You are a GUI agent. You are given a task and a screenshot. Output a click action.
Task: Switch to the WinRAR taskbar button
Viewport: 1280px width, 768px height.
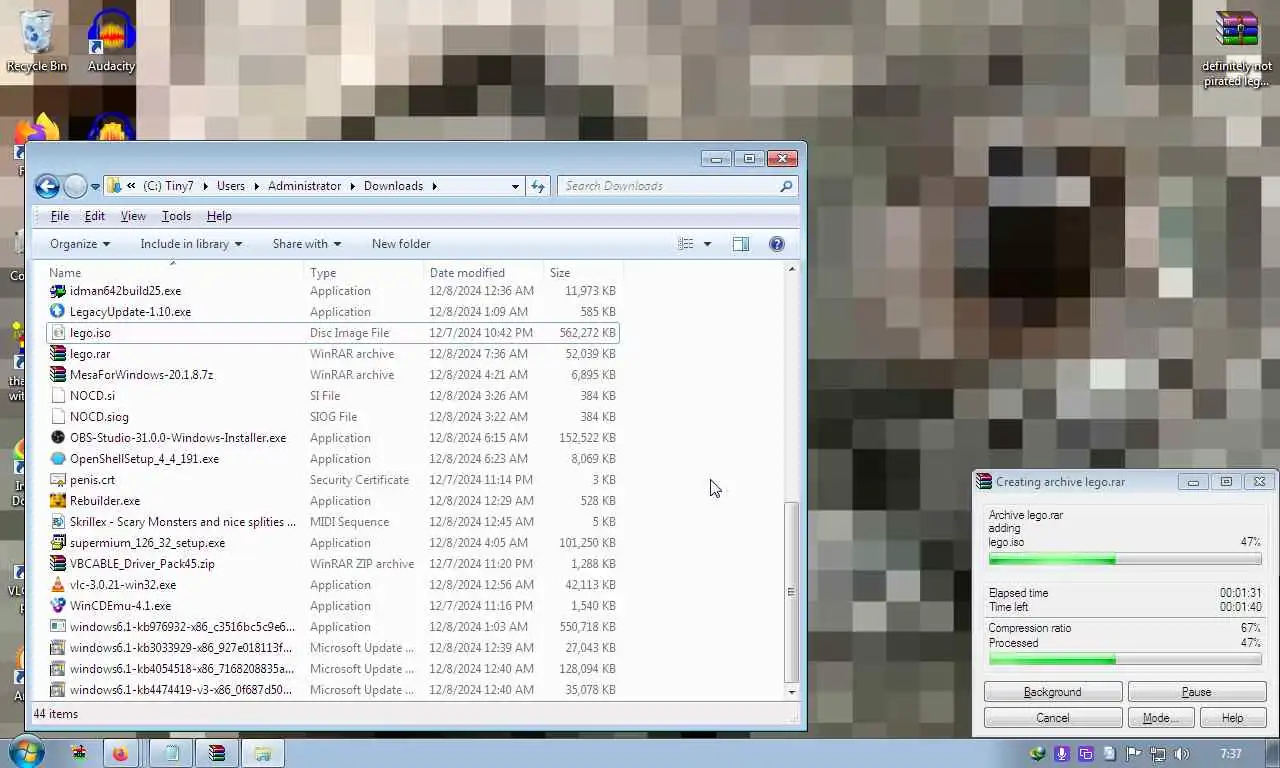217,754
